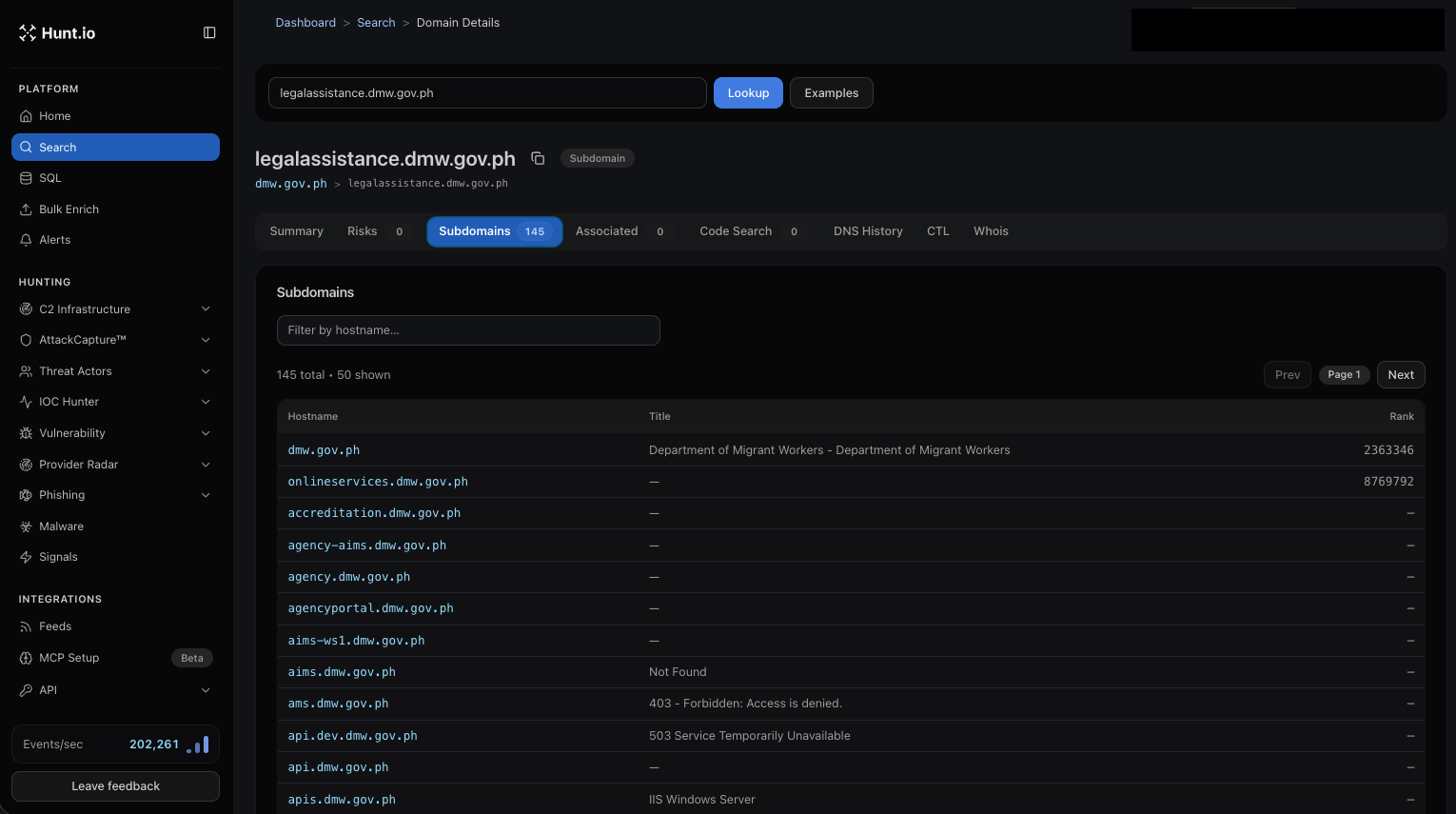Screen dimensions: 1456x814
Task: Open api.dev.dmw.gov.ph hostname link
Action: pyautogui.click(x=352, y=736)
